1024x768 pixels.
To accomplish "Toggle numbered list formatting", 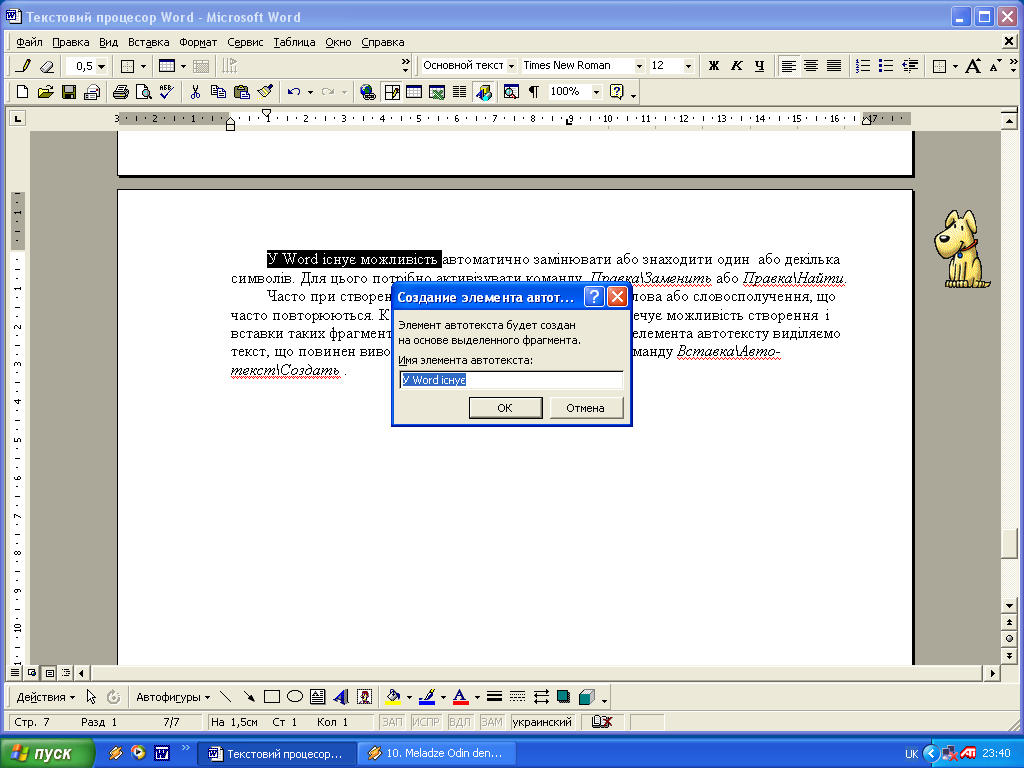I will pos(863,66).
